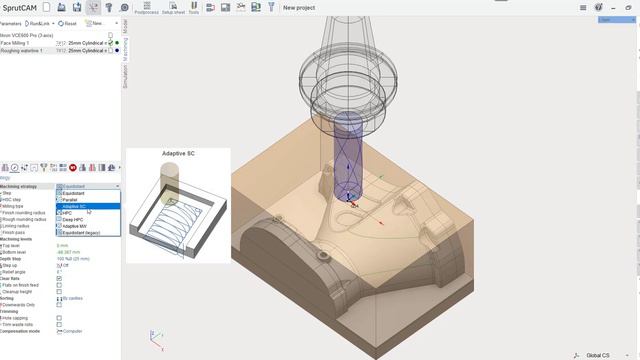Select the Face Milling 1 operation
Image resolution: width=640 pixels, height=360 pixels.
15,43
